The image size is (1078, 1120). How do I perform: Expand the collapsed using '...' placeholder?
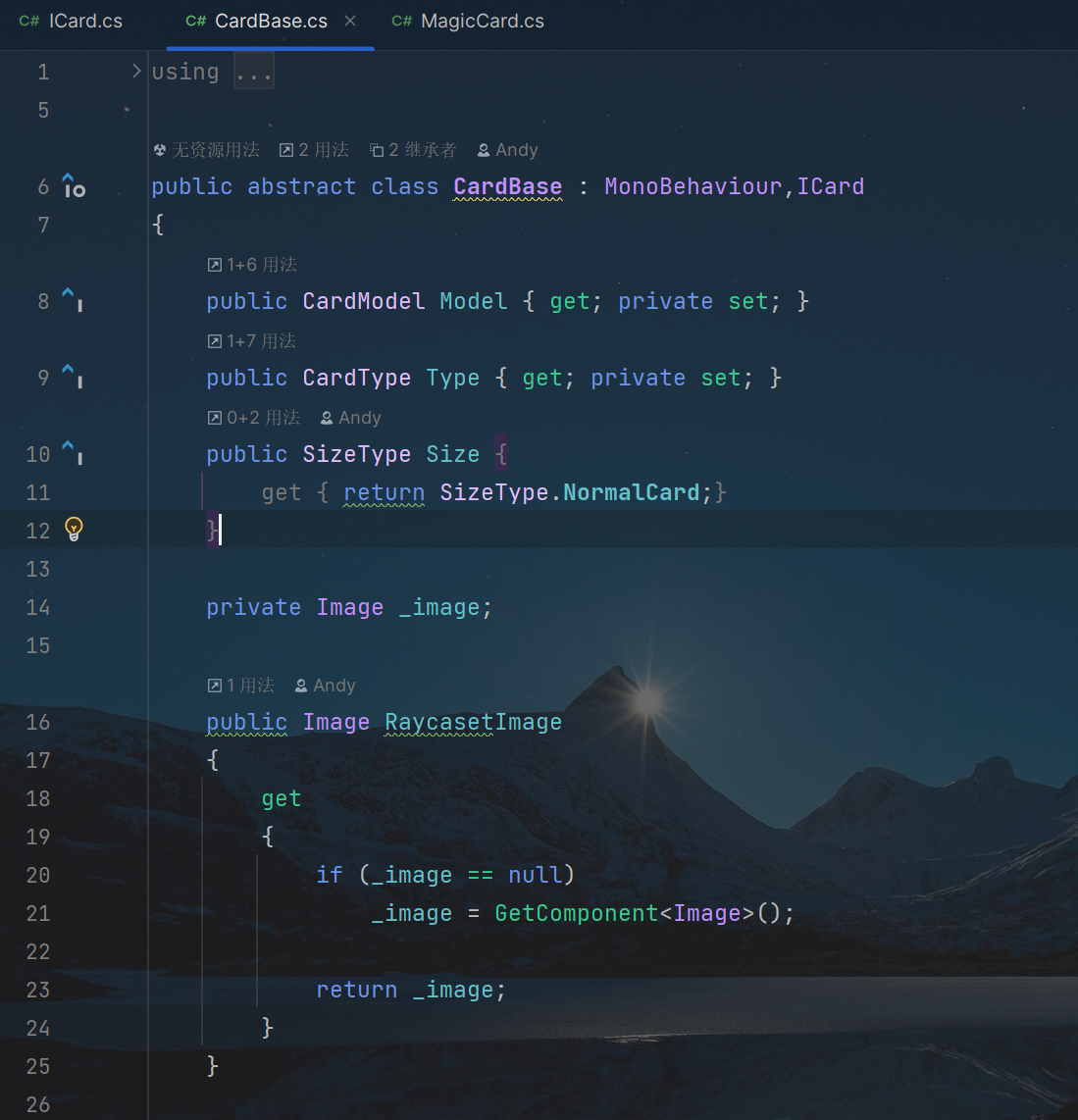pos(254,73)
